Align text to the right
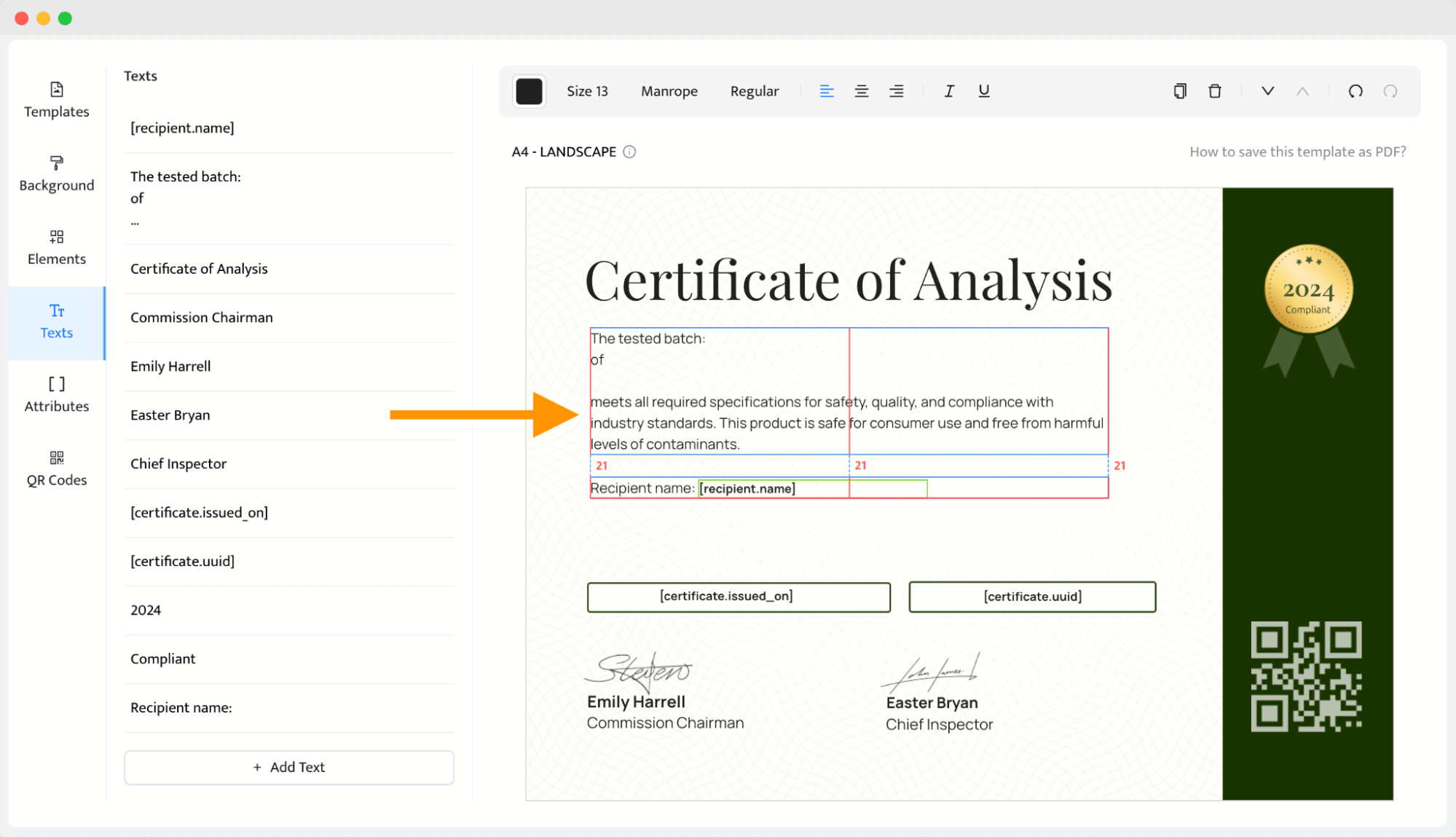Screen dimensions: 1456x837 point(897,91)
